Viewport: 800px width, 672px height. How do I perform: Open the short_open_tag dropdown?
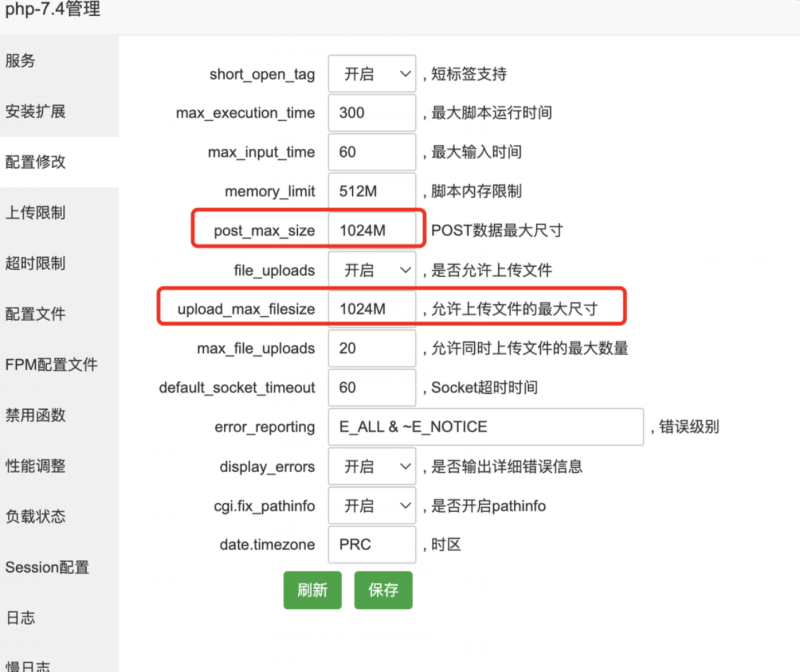tap(371, 74)
